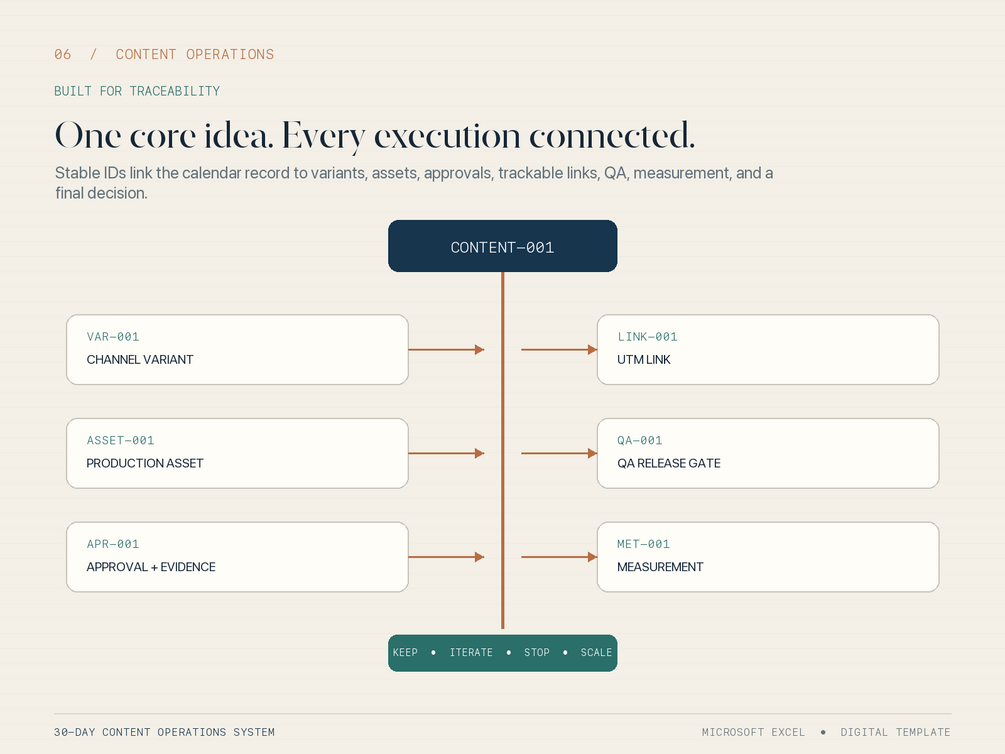The image size is (1005, 754).
Task: Open the ASSET-001 Production Asset card
Action: [237, 453]
